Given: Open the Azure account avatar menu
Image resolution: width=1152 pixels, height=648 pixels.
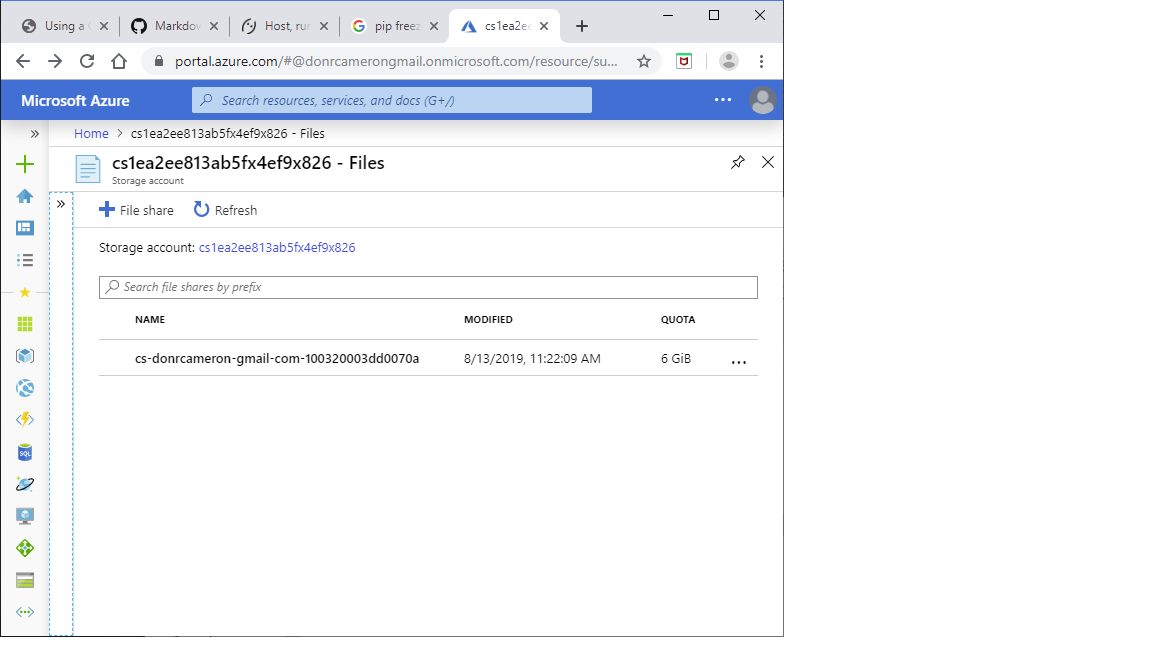Looking at the screenshot, I should [763, 100].
